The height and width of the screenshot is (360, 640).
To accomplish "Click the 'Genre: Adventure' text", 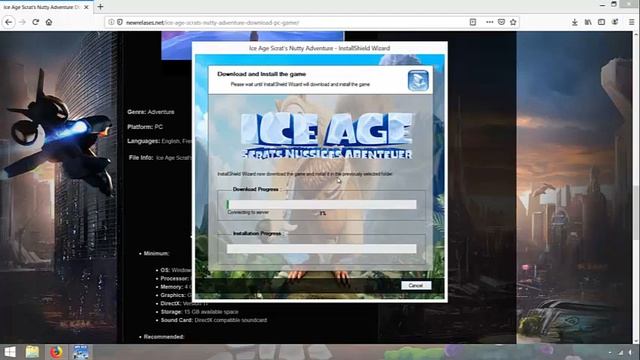I will (151, 112).
